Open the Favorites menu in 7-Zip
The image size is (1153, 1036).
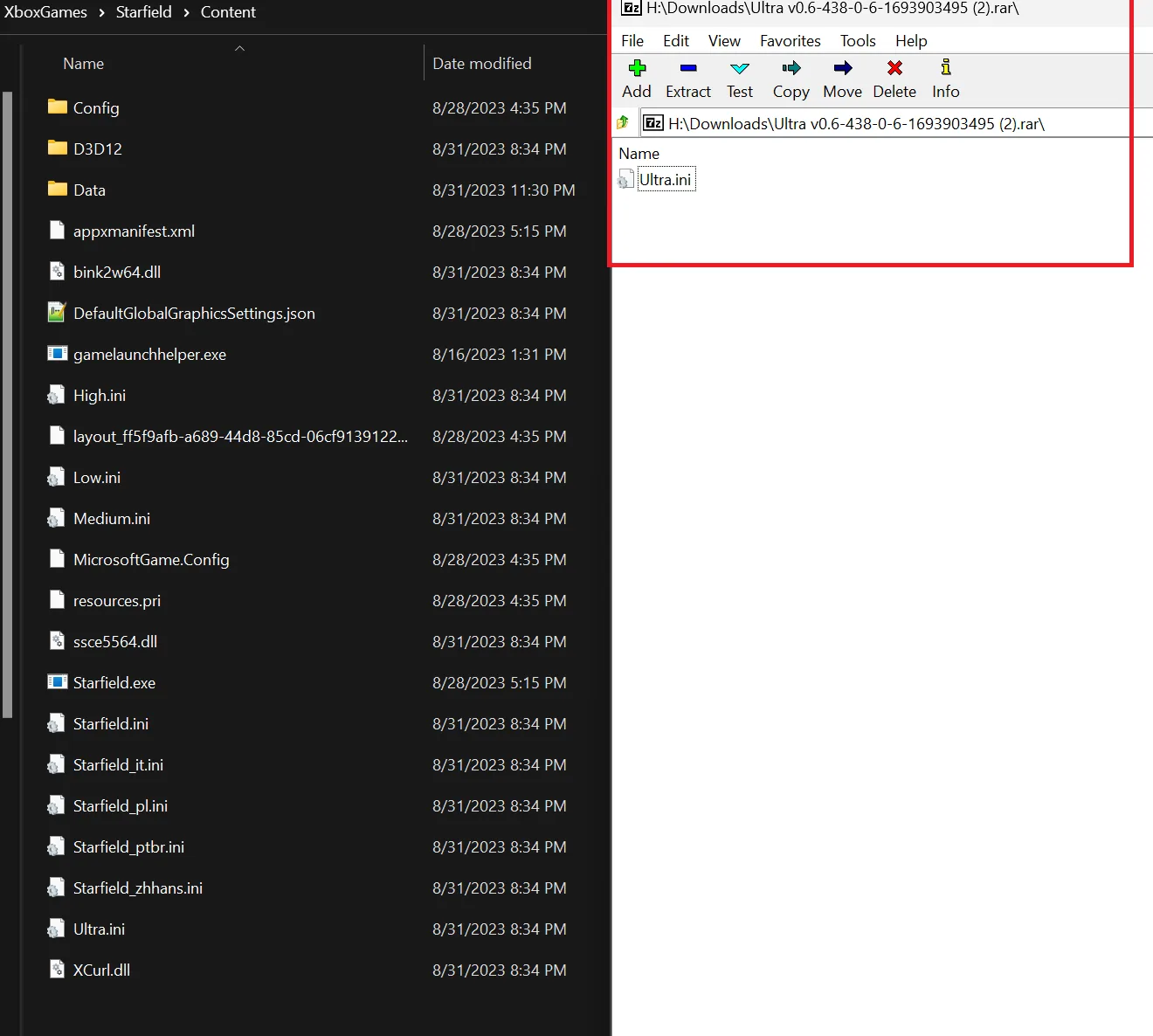coord(791,41)
